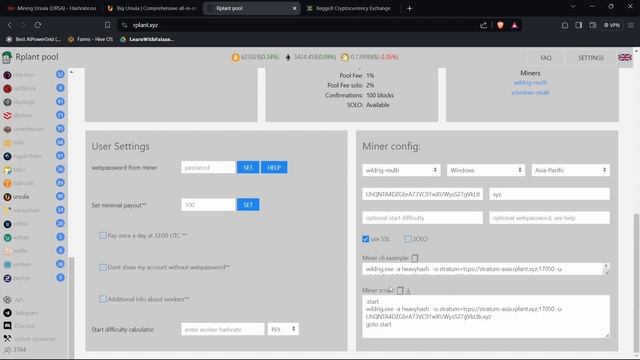Open the H/s hashrate unit dropdown
The image size is (640, 360).
point(283,329)
